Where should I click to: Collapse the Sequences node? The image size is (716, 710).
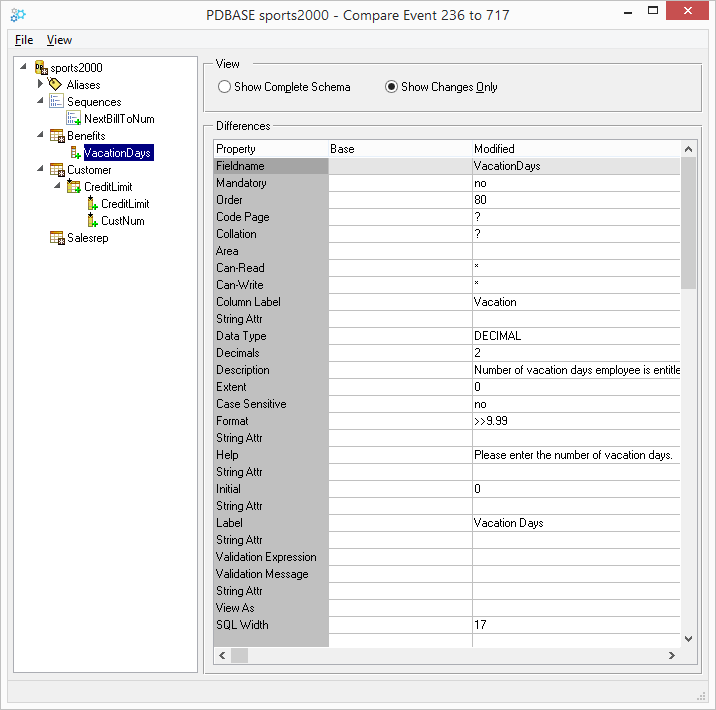40,100
